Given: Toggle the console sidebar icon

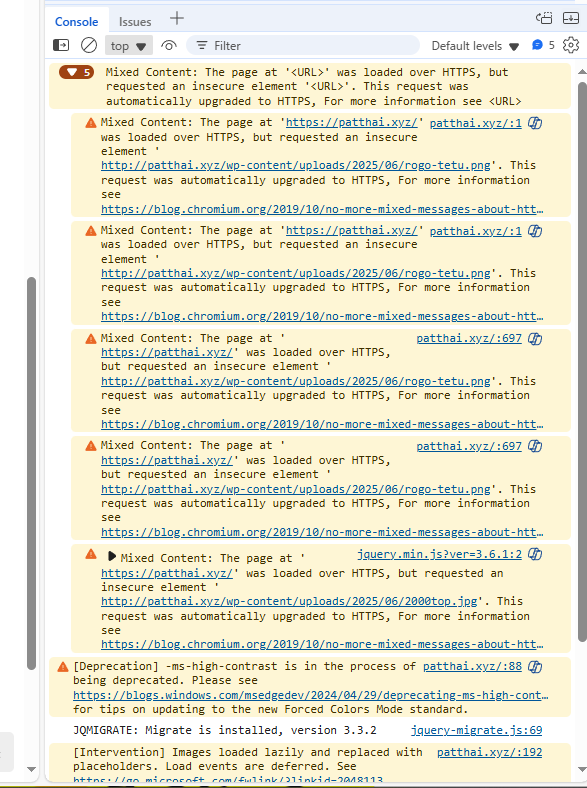Looking at the screenshot, I should (x=61, y=45).
